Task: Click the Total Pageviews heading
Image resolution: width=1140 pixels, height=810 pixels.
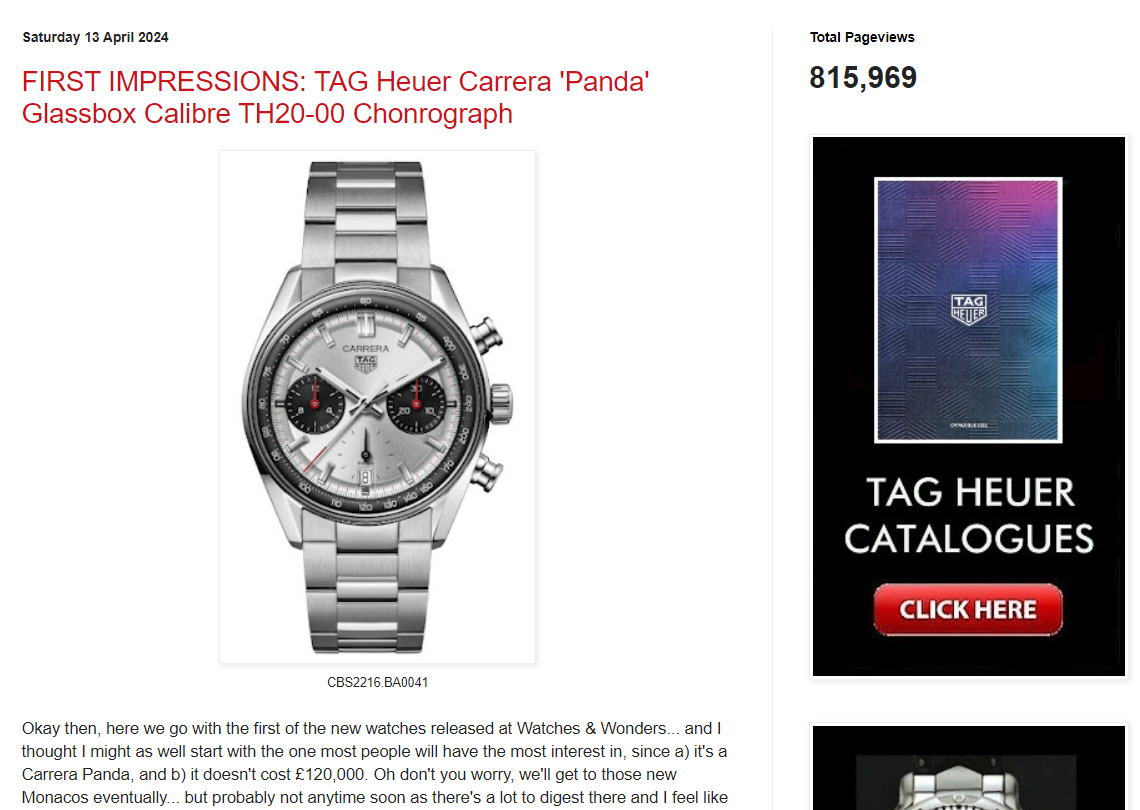Action: coord(862,37)
